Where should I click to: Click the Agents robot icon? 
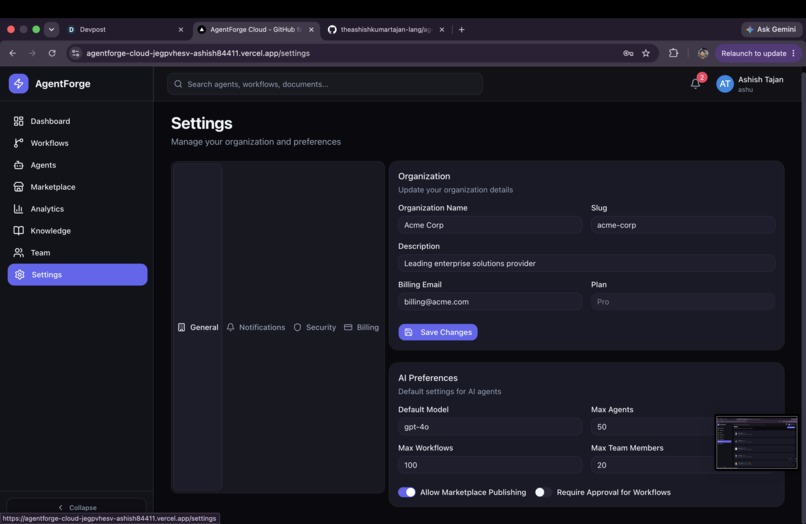[x=19, y=165]
